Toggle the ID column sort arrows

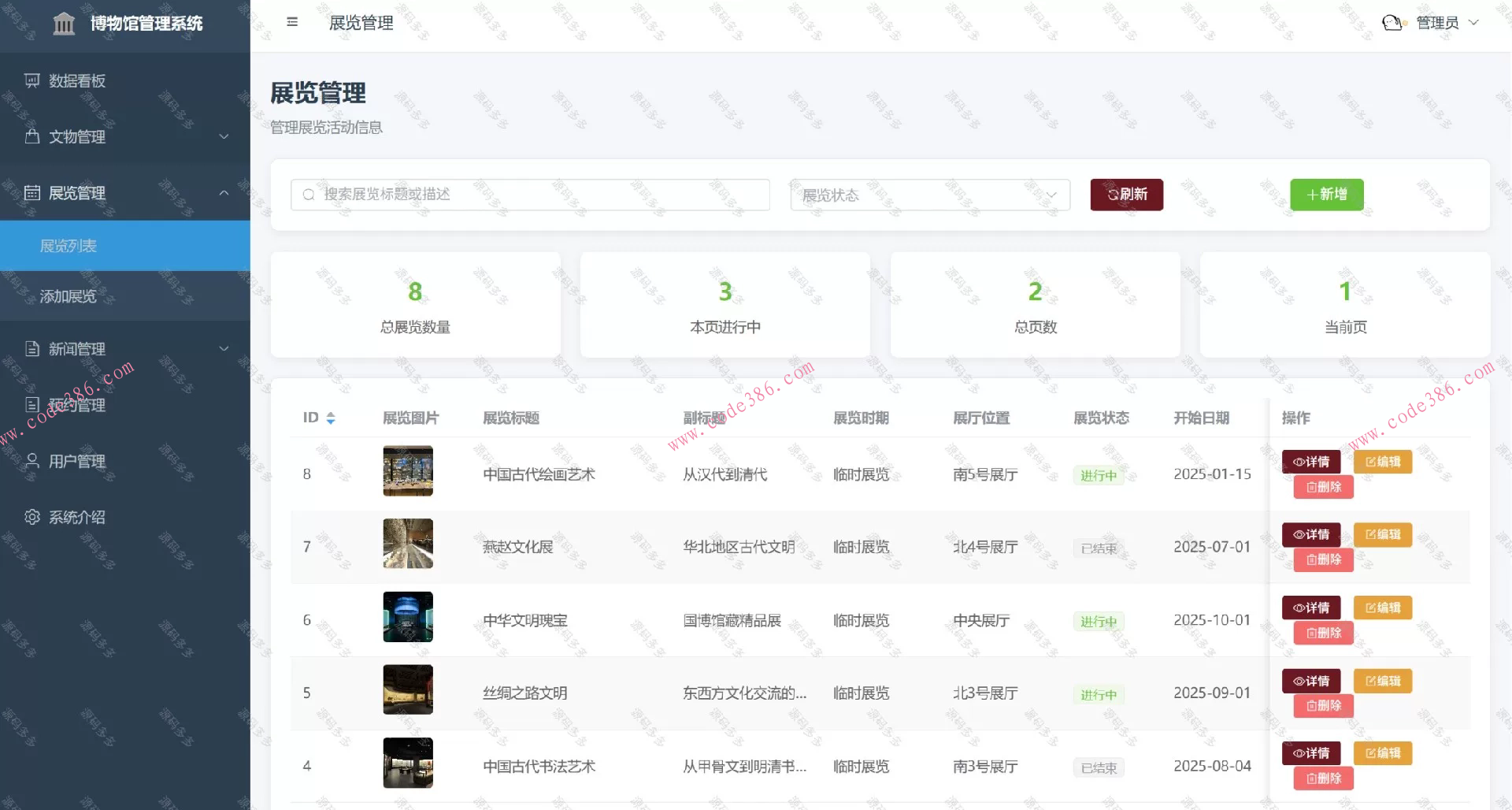click(x=331, y=418)
